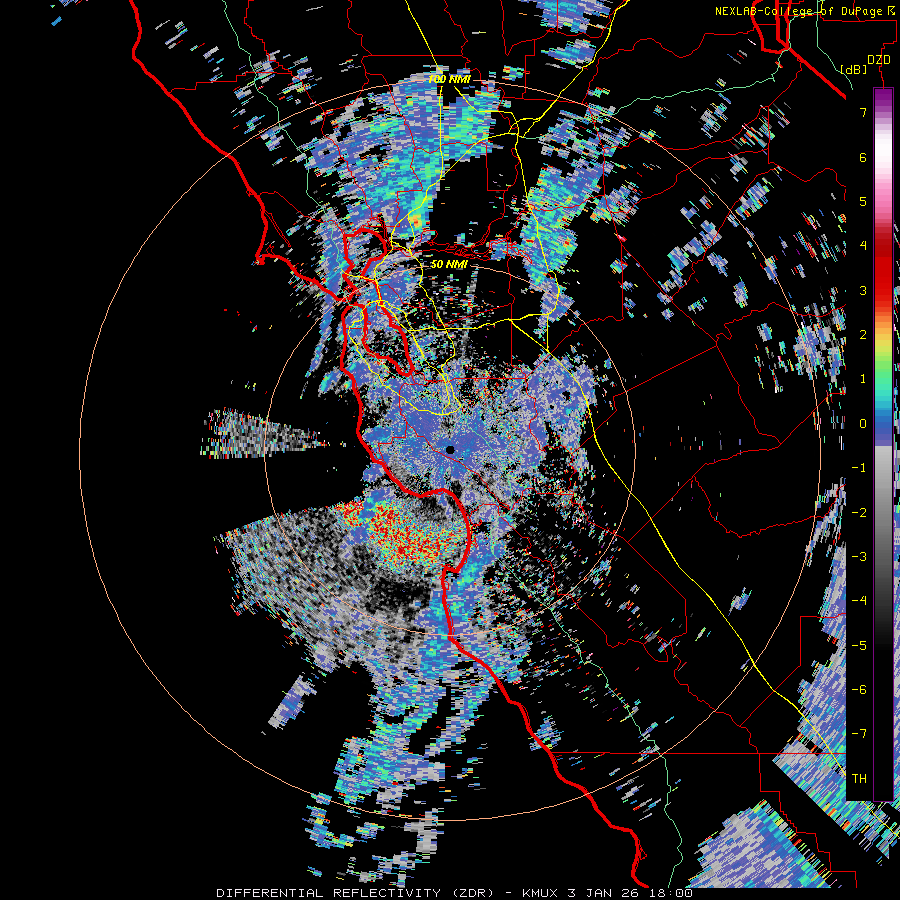Click the 1 tick value on the color scale

coord(863,379)
